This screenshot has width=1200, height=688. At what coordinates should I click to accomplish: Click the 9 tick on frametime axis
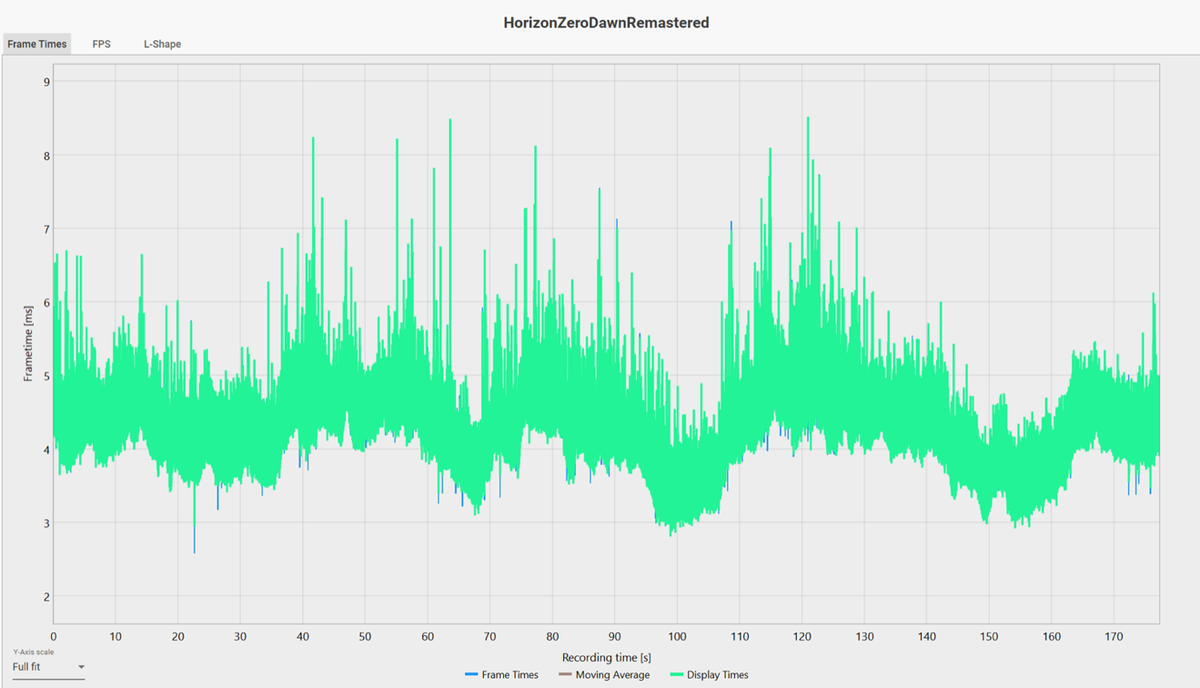[x=46, y=81]
